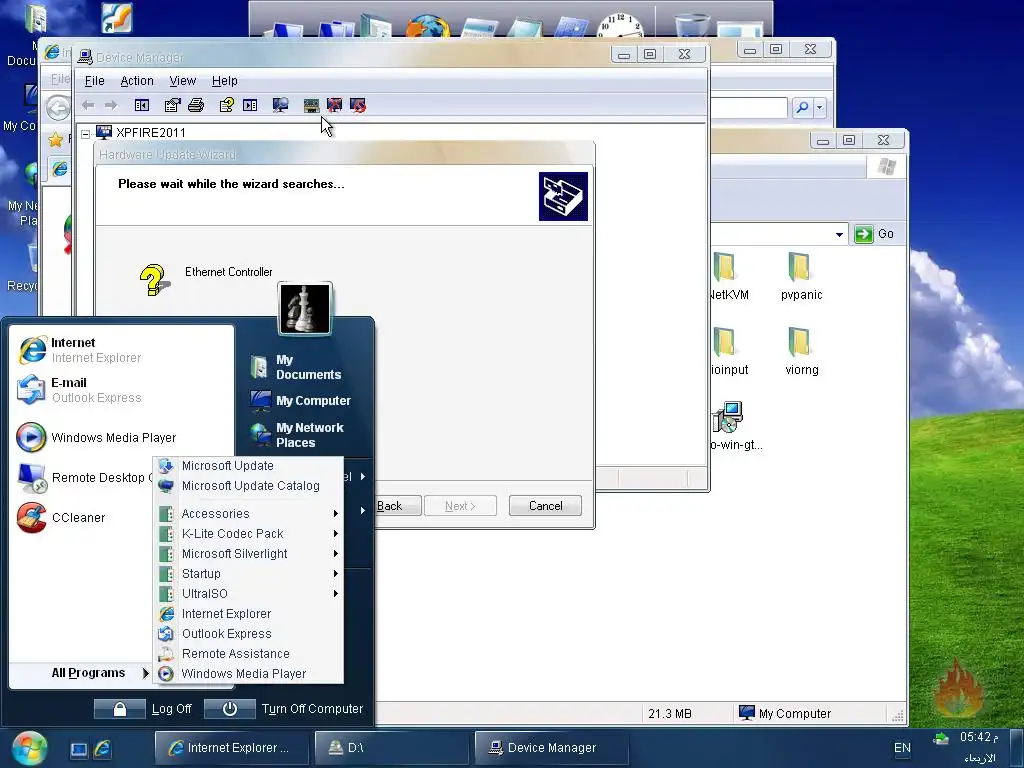Expand All Programs in Start menu
The image size is (1024, 768).
99,673
